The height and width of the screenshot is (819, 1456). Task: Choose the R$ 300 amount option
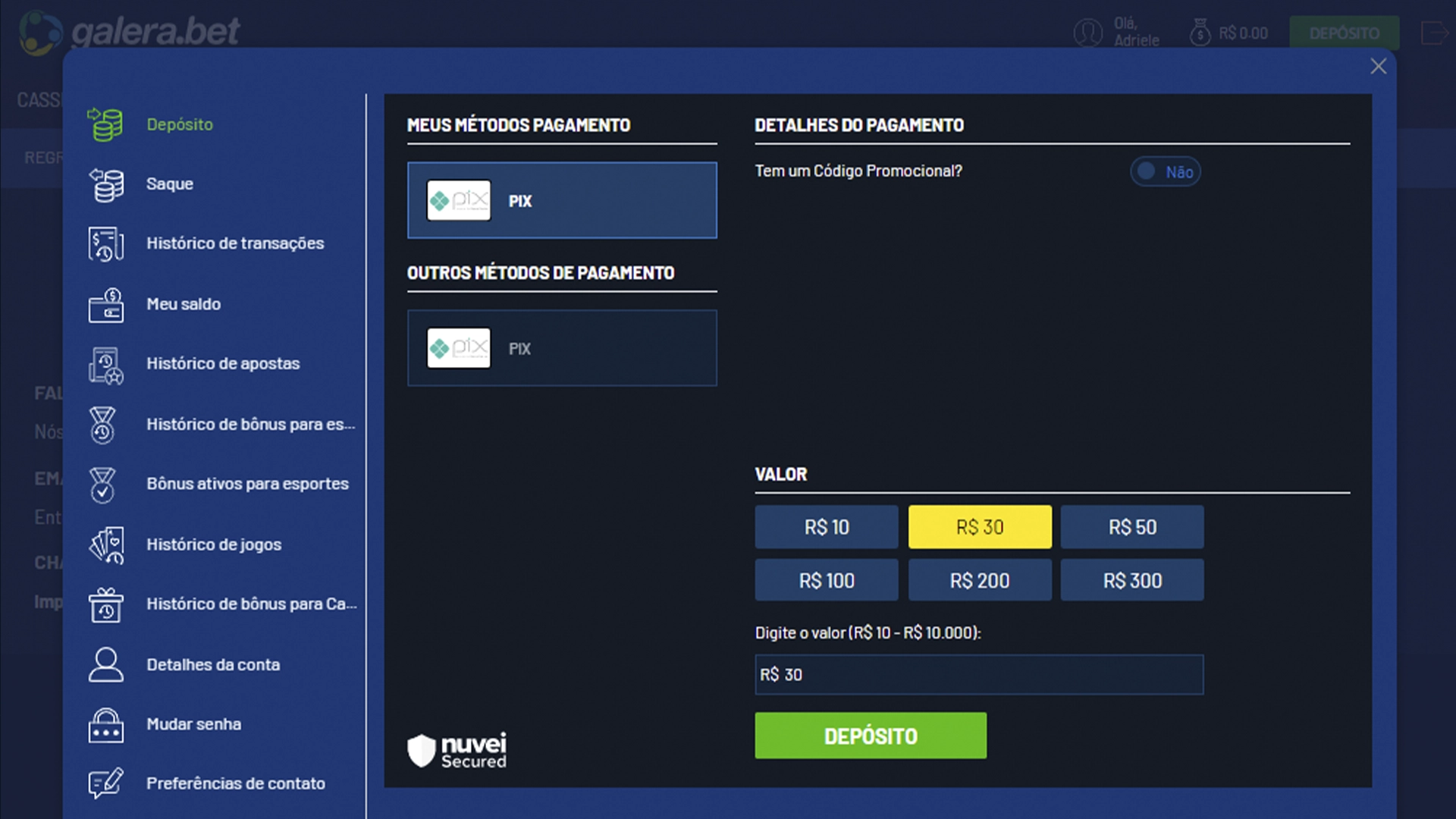click(x=1132, y=581)
